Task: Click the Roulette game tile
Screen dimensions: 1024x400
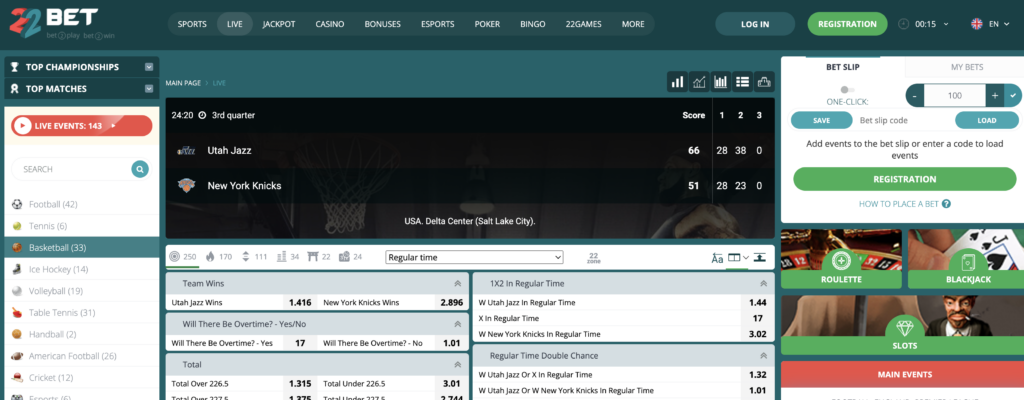Action: 841,259
